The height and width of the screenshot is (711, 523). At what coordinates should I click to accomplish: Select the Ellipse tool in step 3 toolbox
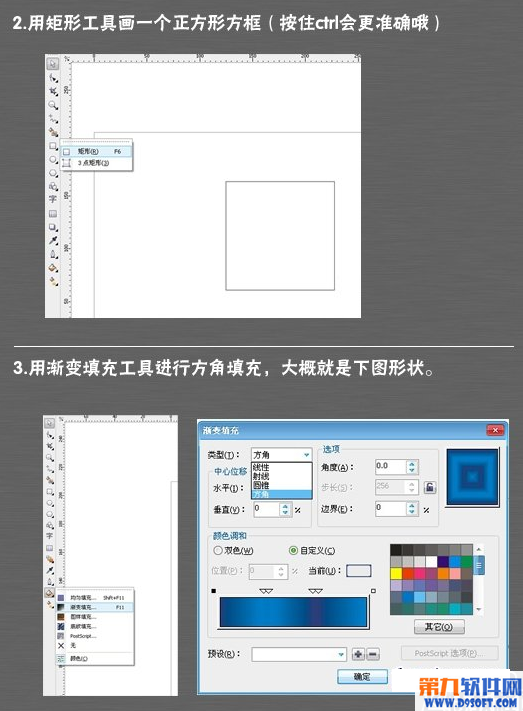pos(49,503)
